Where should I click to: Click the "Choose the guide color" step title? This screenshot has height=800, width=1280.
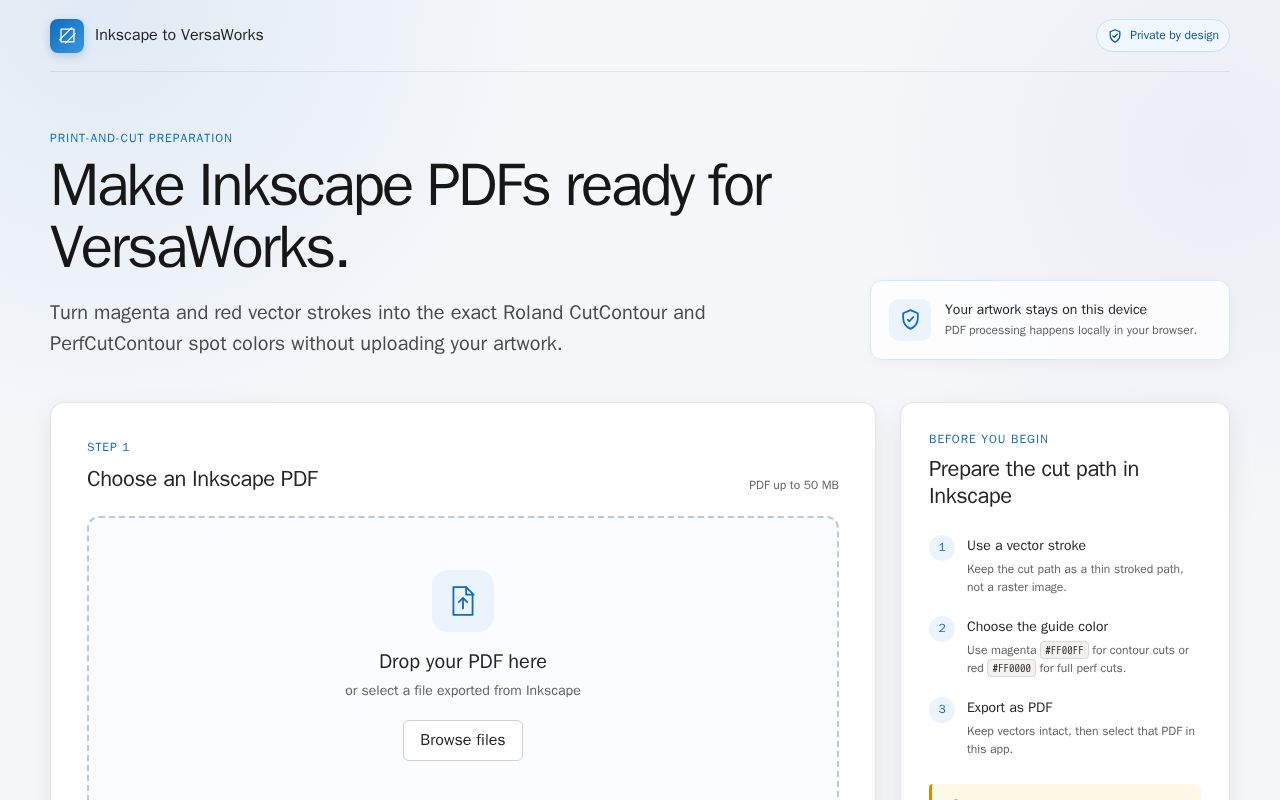(1037, 626)
